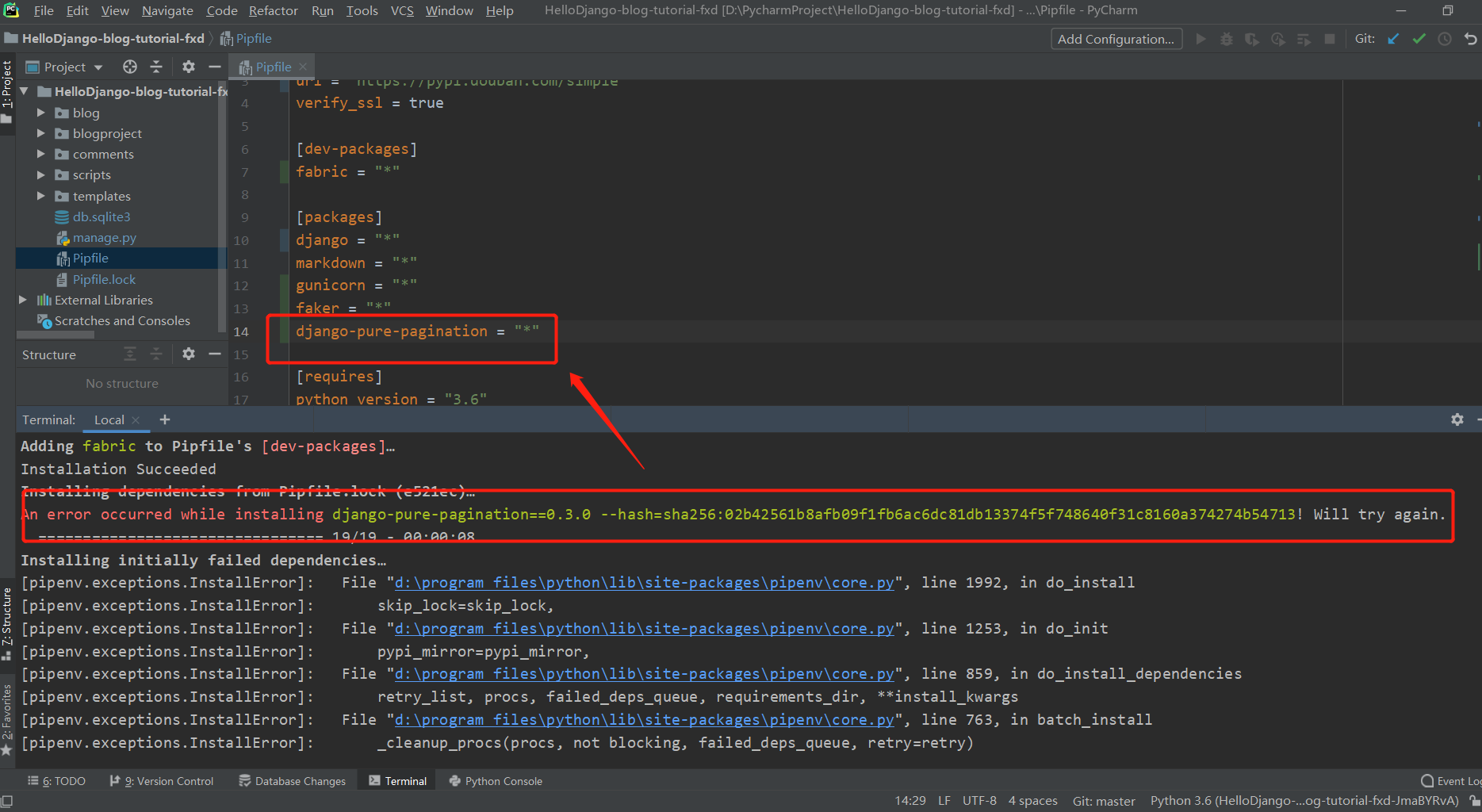Open Z: Structure side tool window tab
Screen dimensions: 1482x812
coord(7,624)
